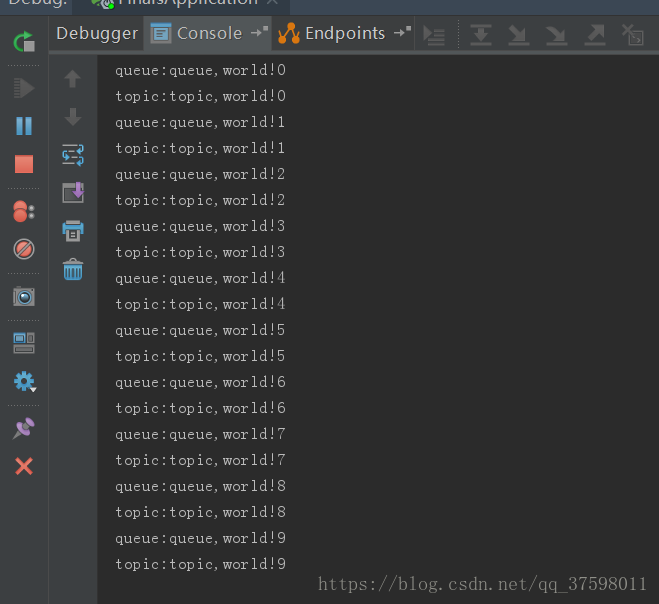Select the Console tab
Viewport: 659px width, 604px height.
coord(208,34)
